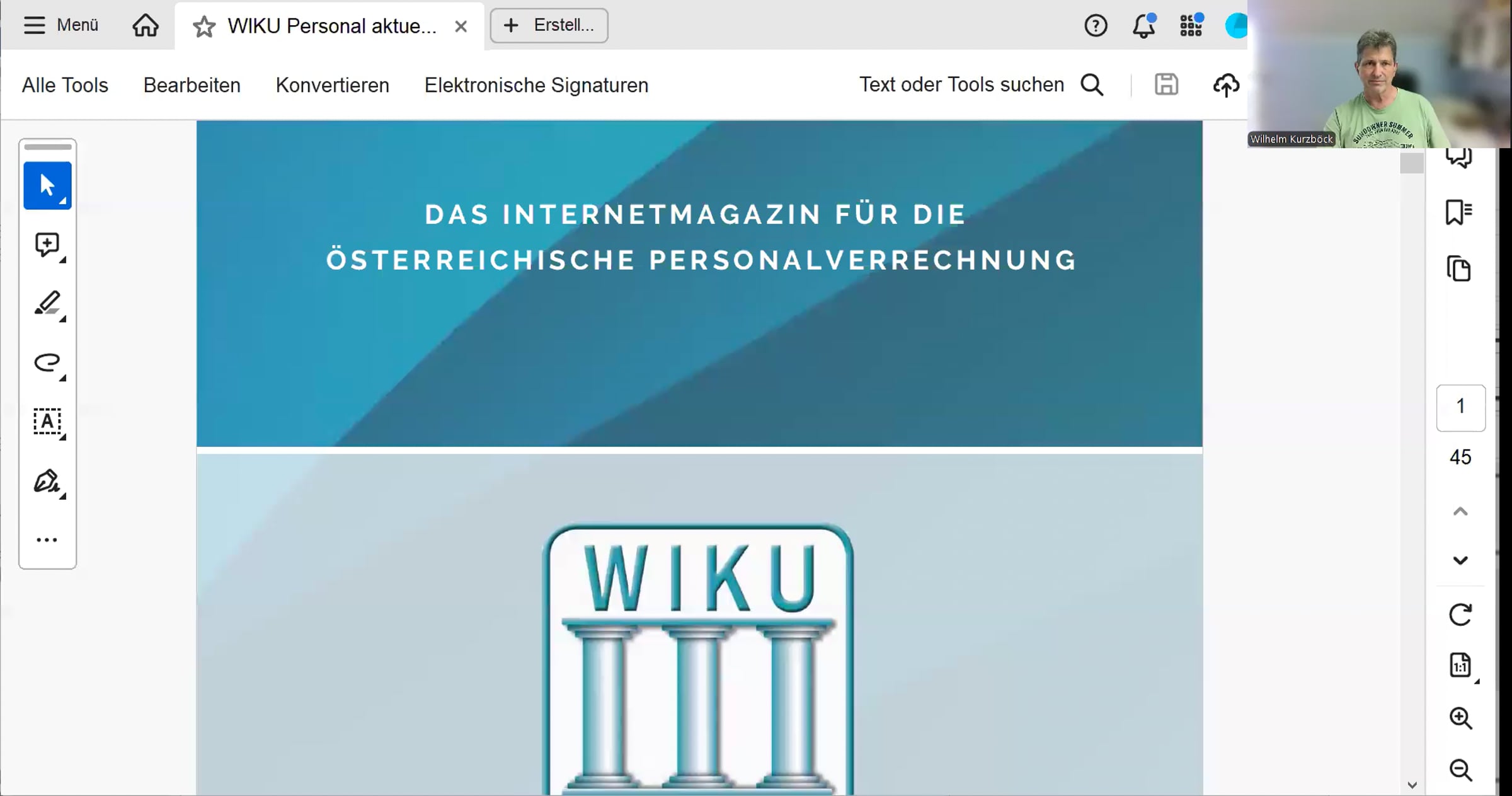Screen dimensions: 1512x796
Task: Click the Text oder Tools suchen search field
Action: (961, 84)
